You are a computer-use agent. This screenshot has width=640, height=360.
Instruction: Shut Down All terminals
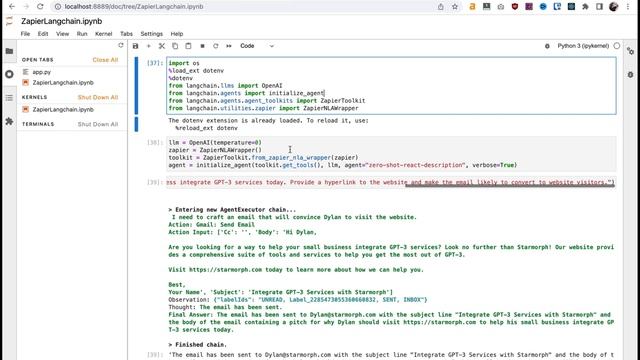click(98, 124)
